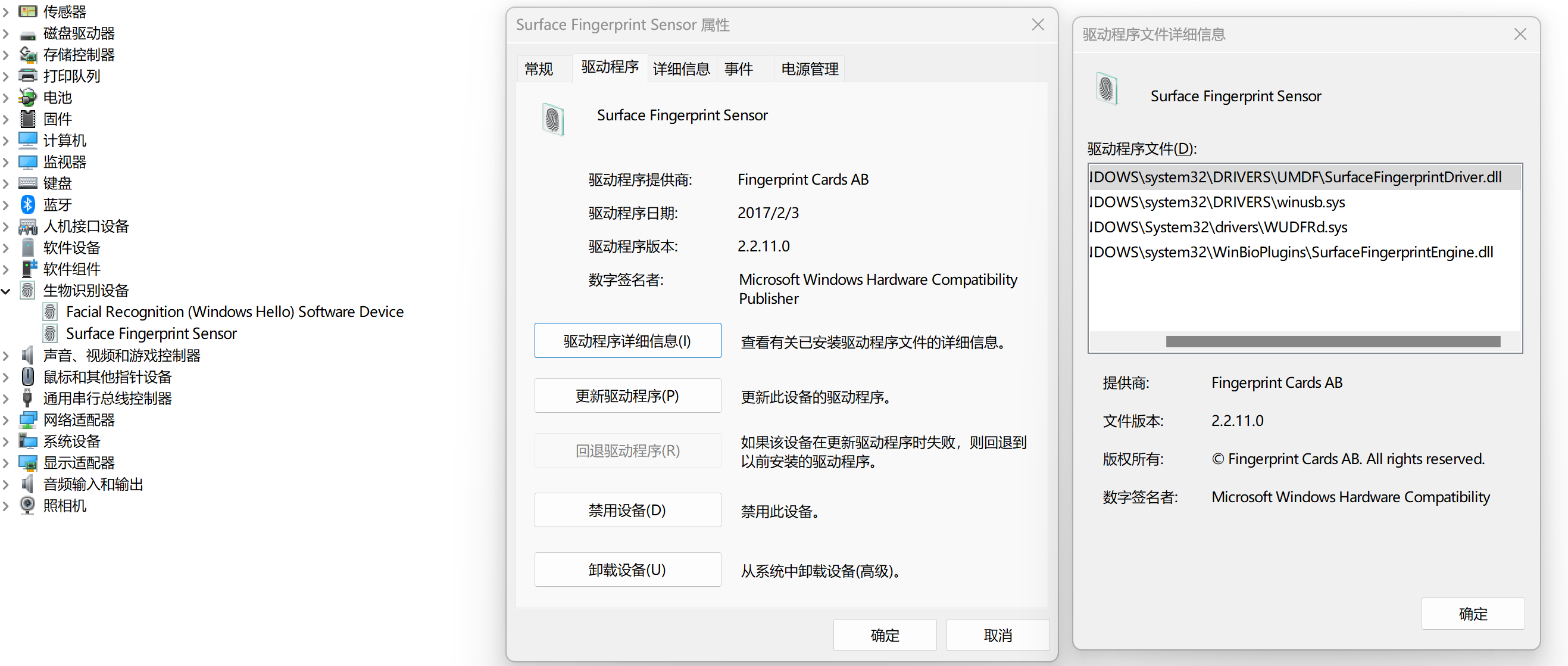Open the 电源管理 tab
1568x666 pixels.
[809, 69]
